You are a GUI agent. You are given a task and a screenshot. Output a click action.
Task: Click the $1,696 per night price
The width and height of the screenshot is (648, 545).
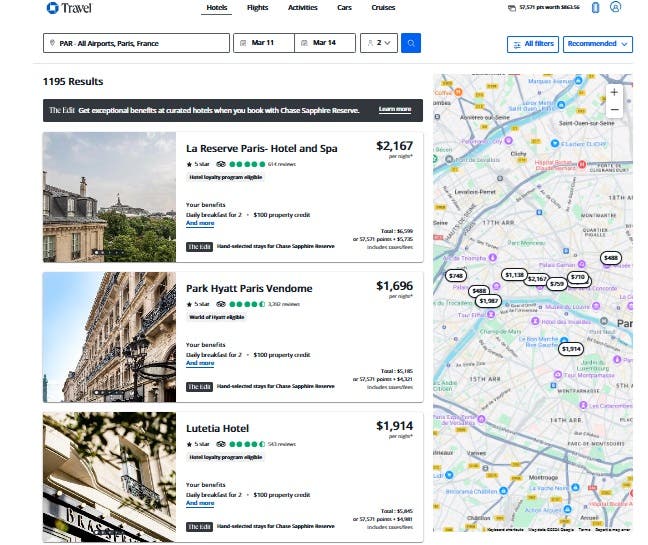click(x=394, y=286)
